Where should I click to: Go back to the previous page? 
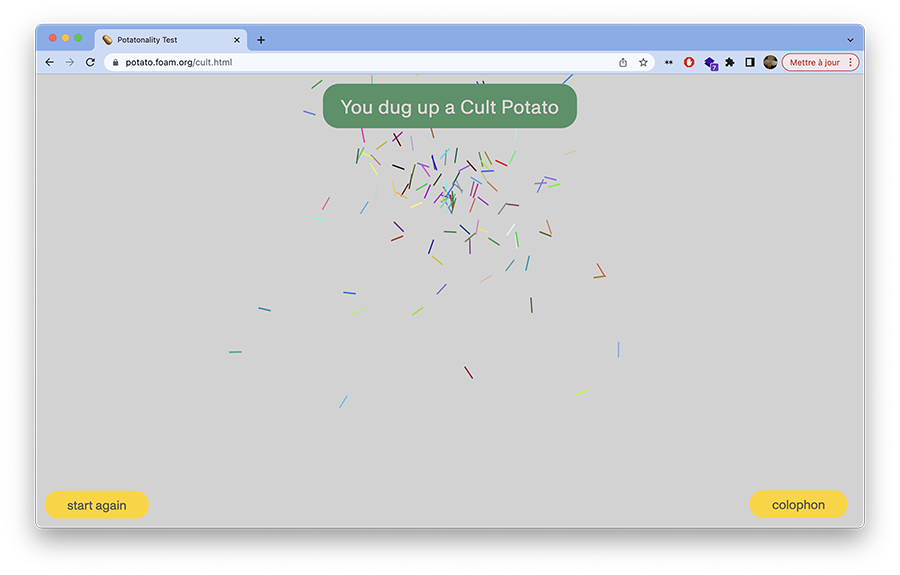coord(50,62)
